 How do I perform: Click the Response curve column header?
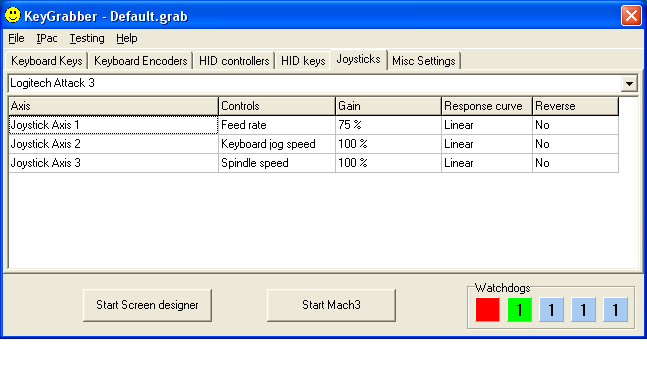click(487, 106)
